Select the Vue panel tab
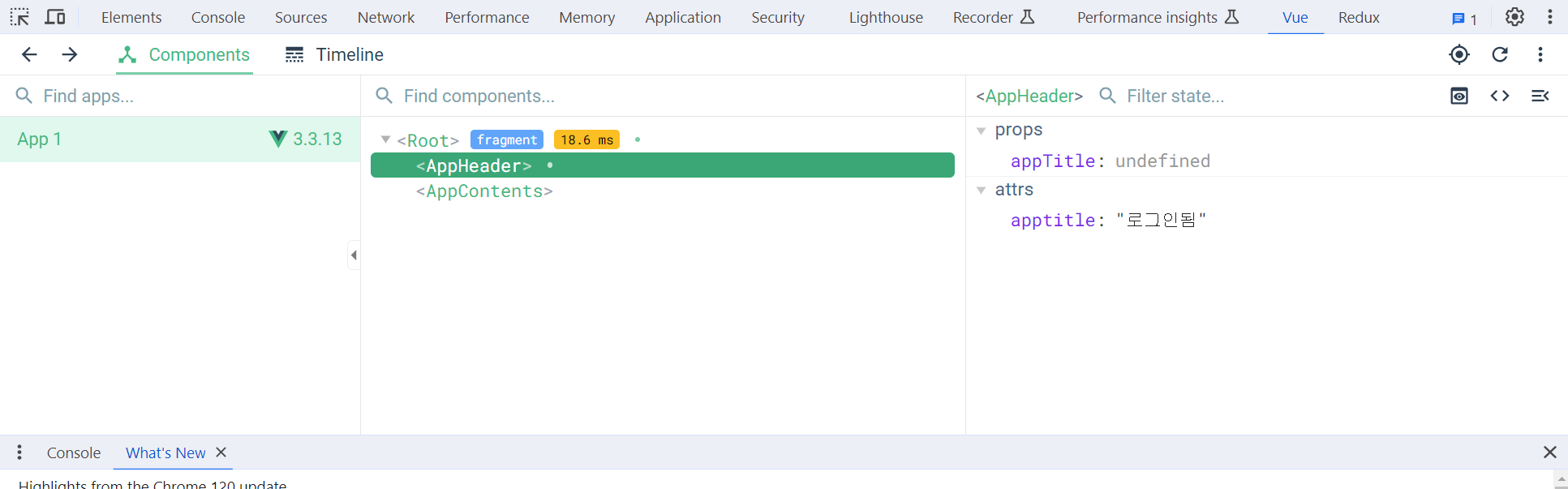Image resolution: width=1568 pixels, height=489 pixels. [x=1295, y=17]
